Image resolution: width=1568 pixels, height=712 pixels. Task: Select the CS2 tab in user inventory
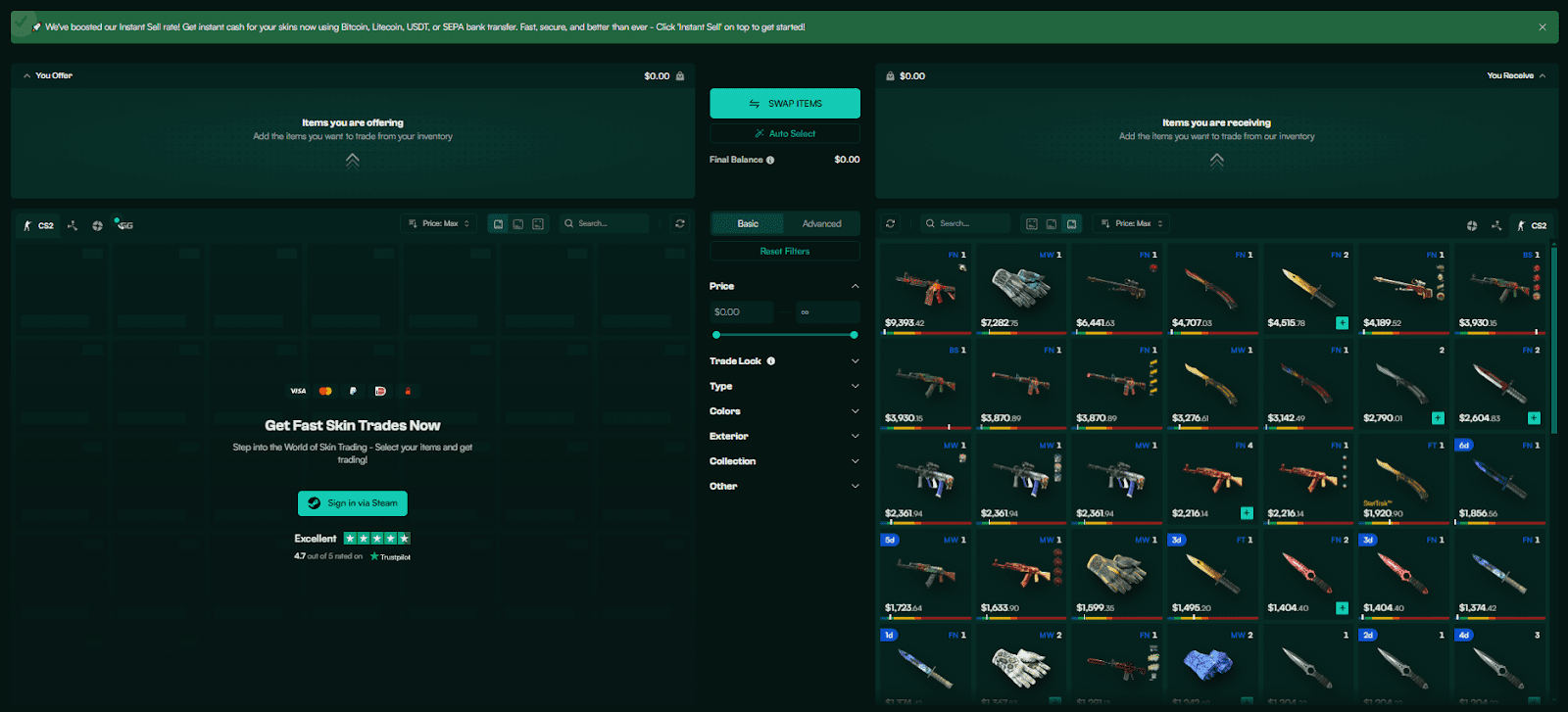pos(39,225)
